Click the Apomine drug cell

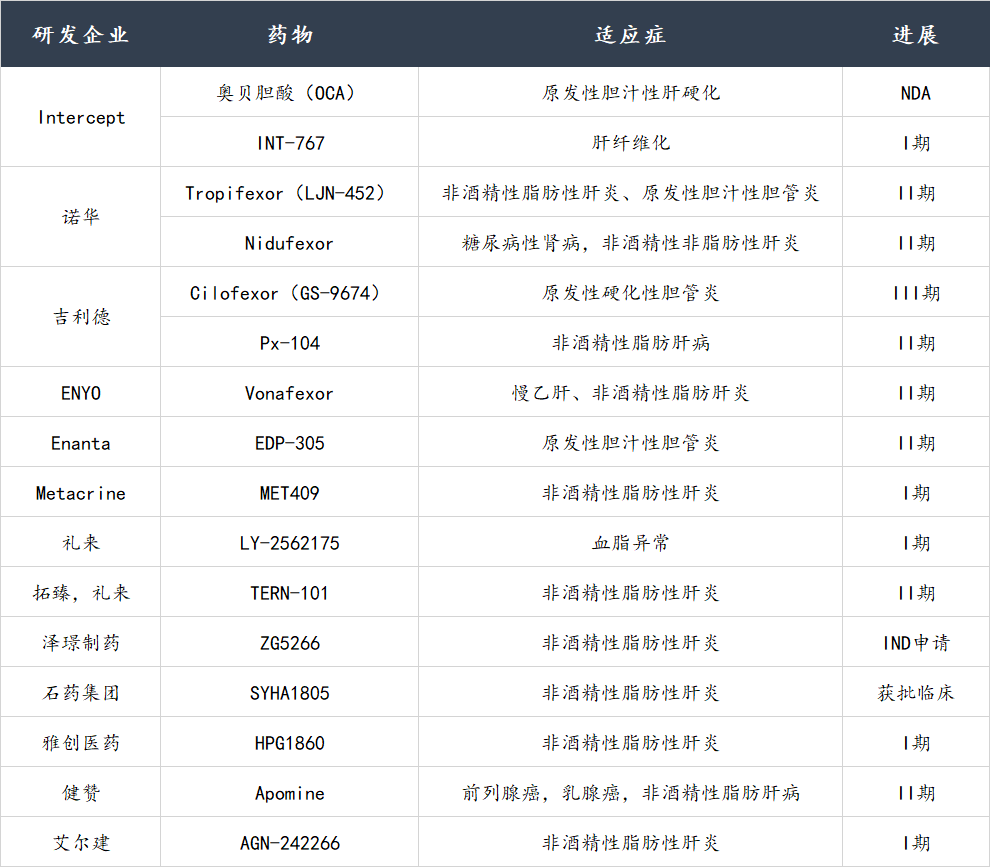pos(289,792)
